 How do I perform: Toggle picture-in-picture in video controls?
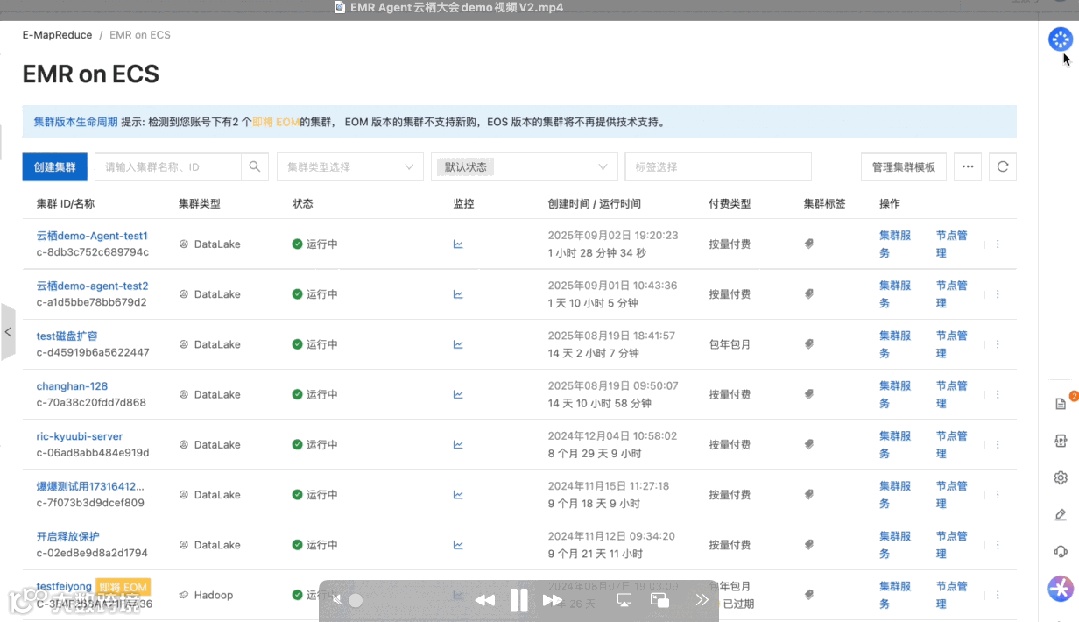click(x=660, y=600)
